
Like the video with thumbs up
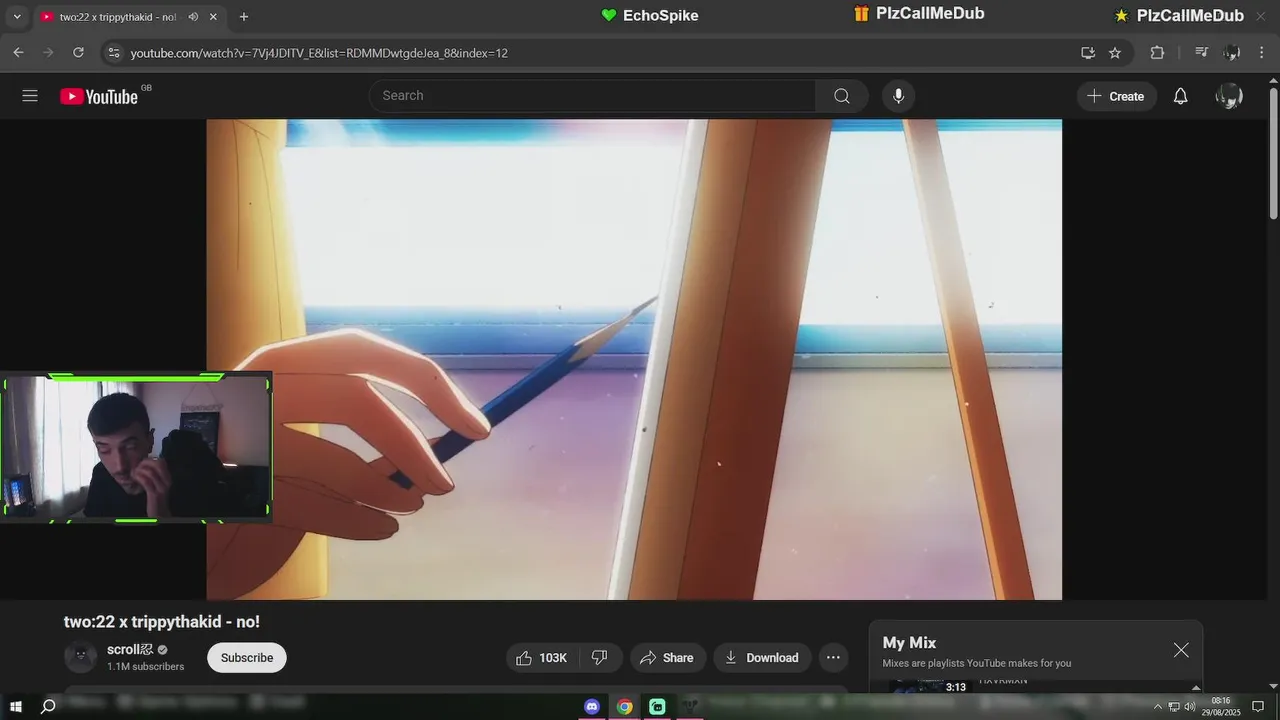(541, 658)
